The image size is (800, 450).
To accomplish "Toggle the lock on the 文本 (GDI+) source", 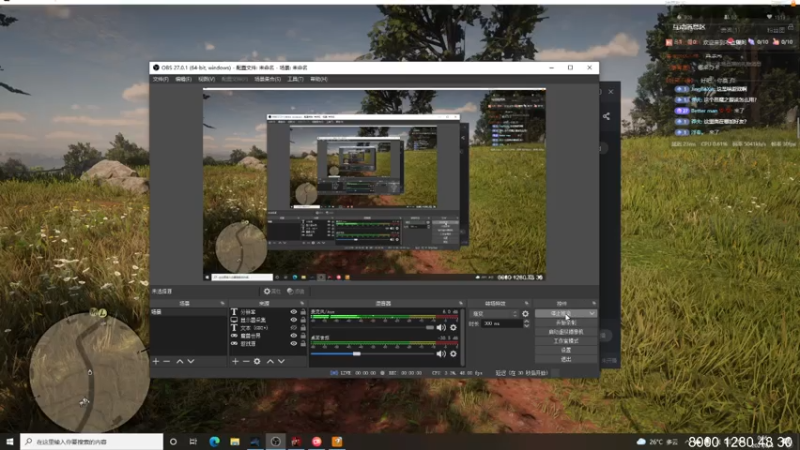I will [x=303, y=328].
